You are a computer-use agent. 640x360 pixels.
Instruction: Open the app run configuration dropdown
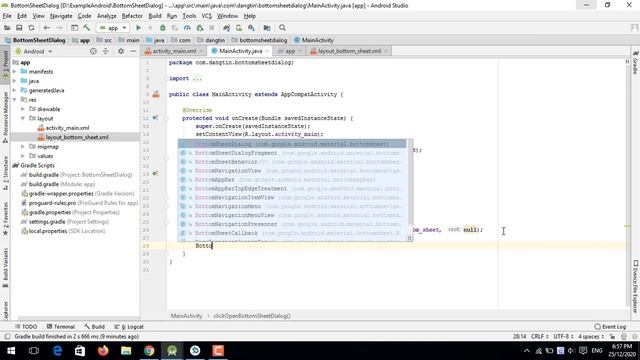[x=113, y=28]
